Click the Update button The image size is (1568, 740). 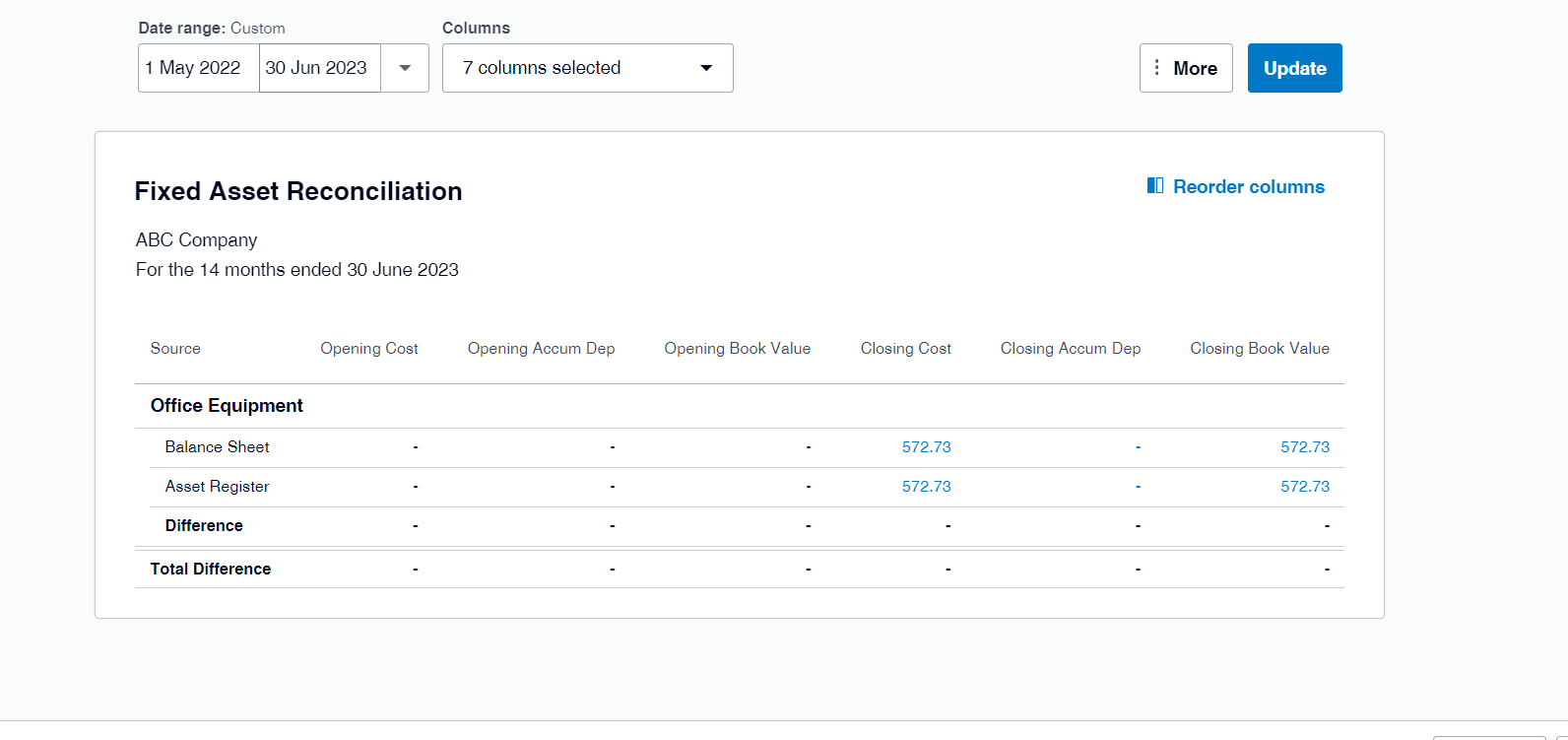(1294, 68)
